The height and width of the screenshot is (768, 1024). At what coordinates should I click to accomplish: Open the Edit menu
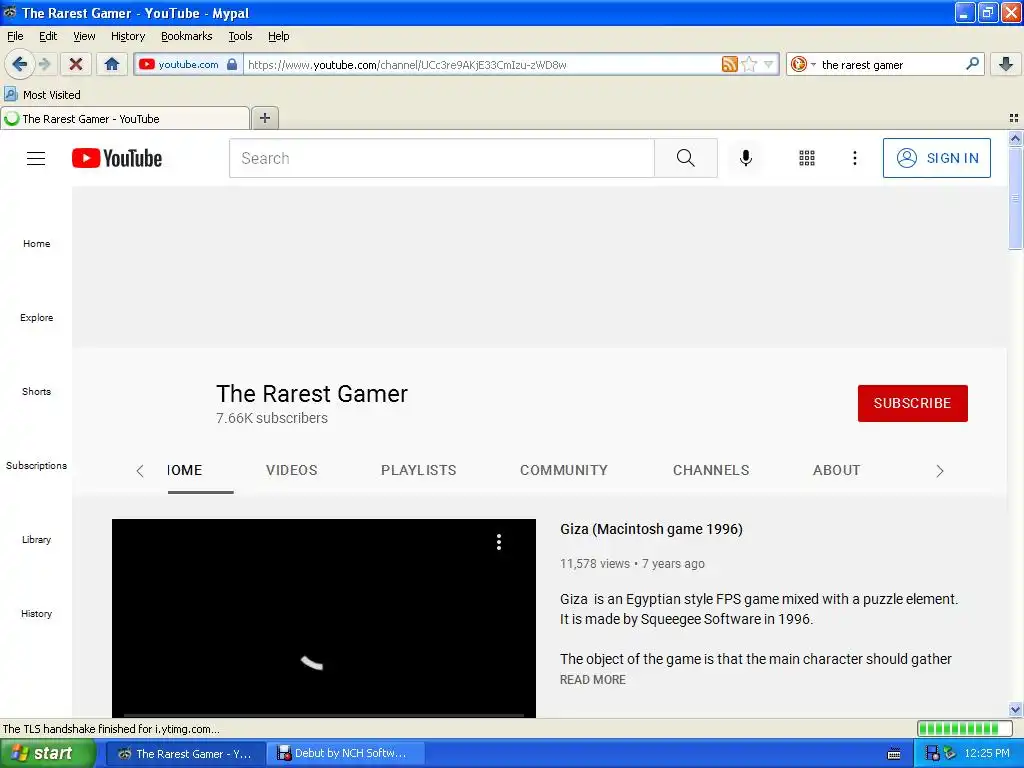pyautogui.click(x=48, y=36)
